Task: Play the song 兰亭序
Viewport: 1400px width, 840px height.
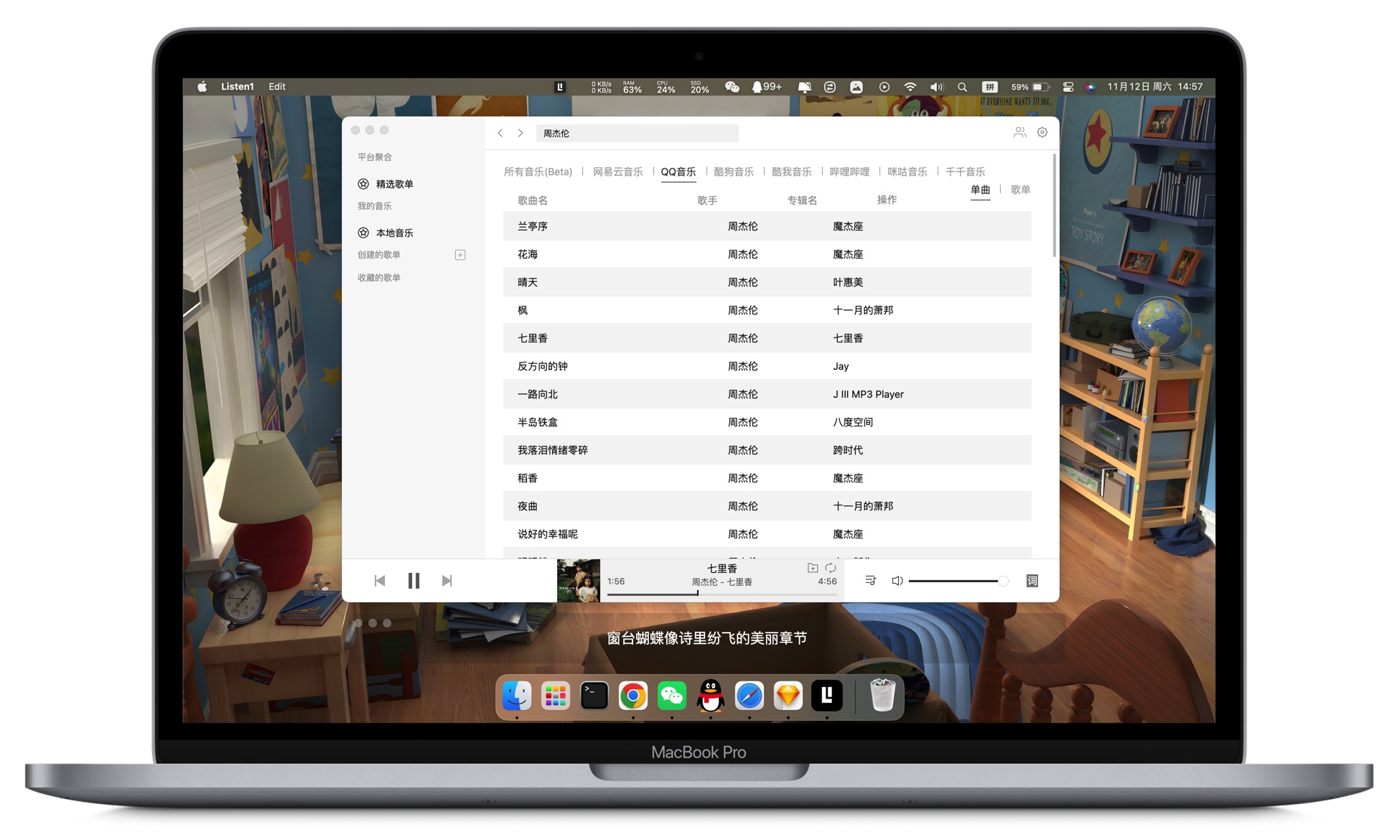Action: tap(532, 226)
